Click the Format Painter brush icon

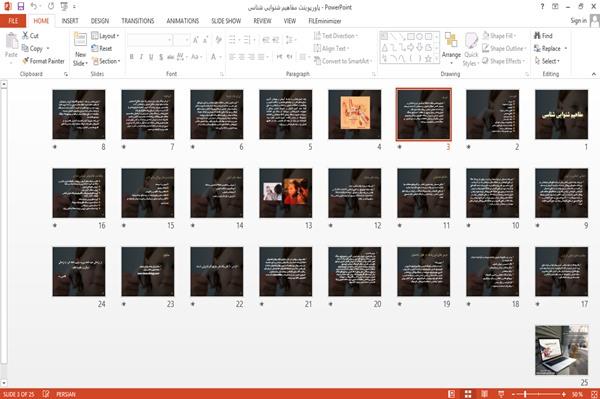[25, 61]
